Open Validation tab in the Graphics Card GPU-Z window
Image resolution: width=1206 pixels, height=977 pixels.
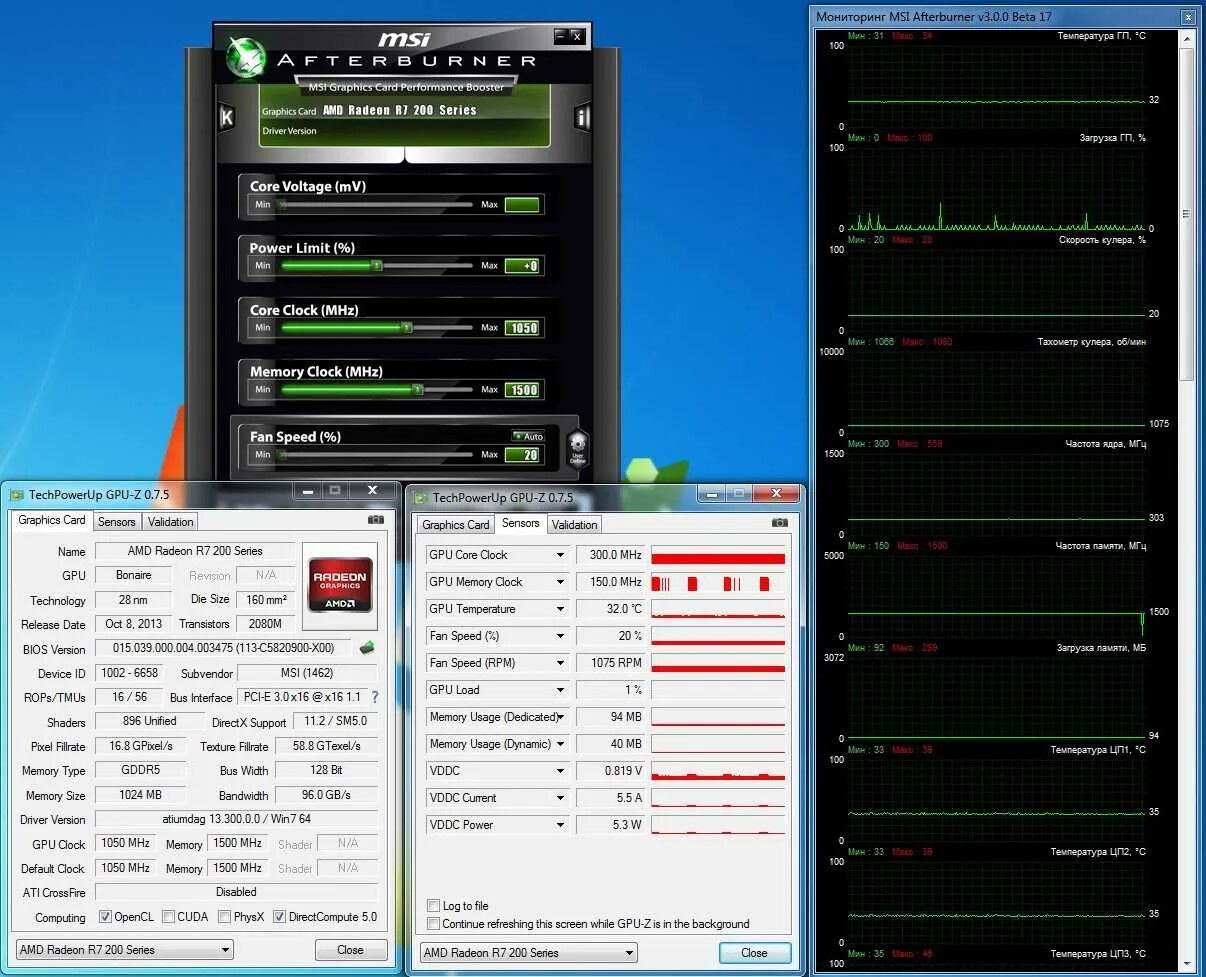coord(170,522)
